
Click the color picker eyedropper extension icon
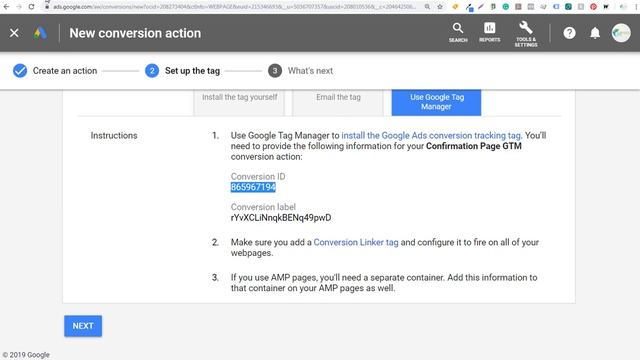469,7
